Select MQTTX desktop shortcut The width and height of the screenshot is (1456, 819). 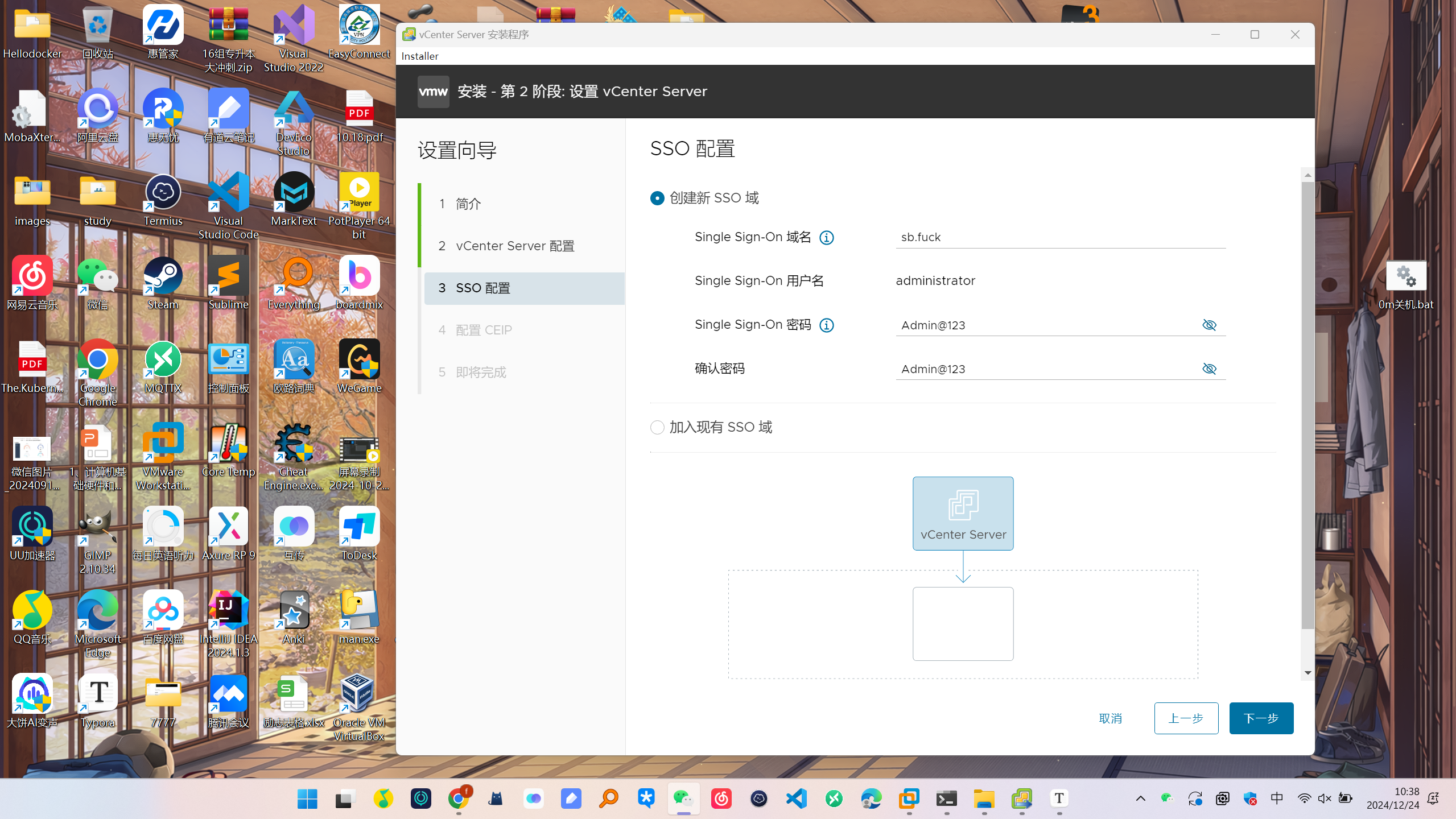coord(163,367)
